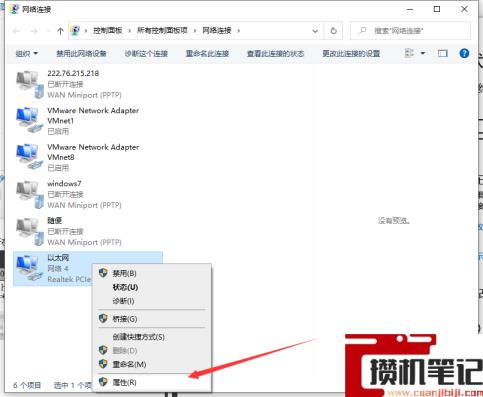Click 禁用此网络设备 toolbar button
Image resolution: width=483 pixels, height=397 pixels.
click(x=81, y=53)
